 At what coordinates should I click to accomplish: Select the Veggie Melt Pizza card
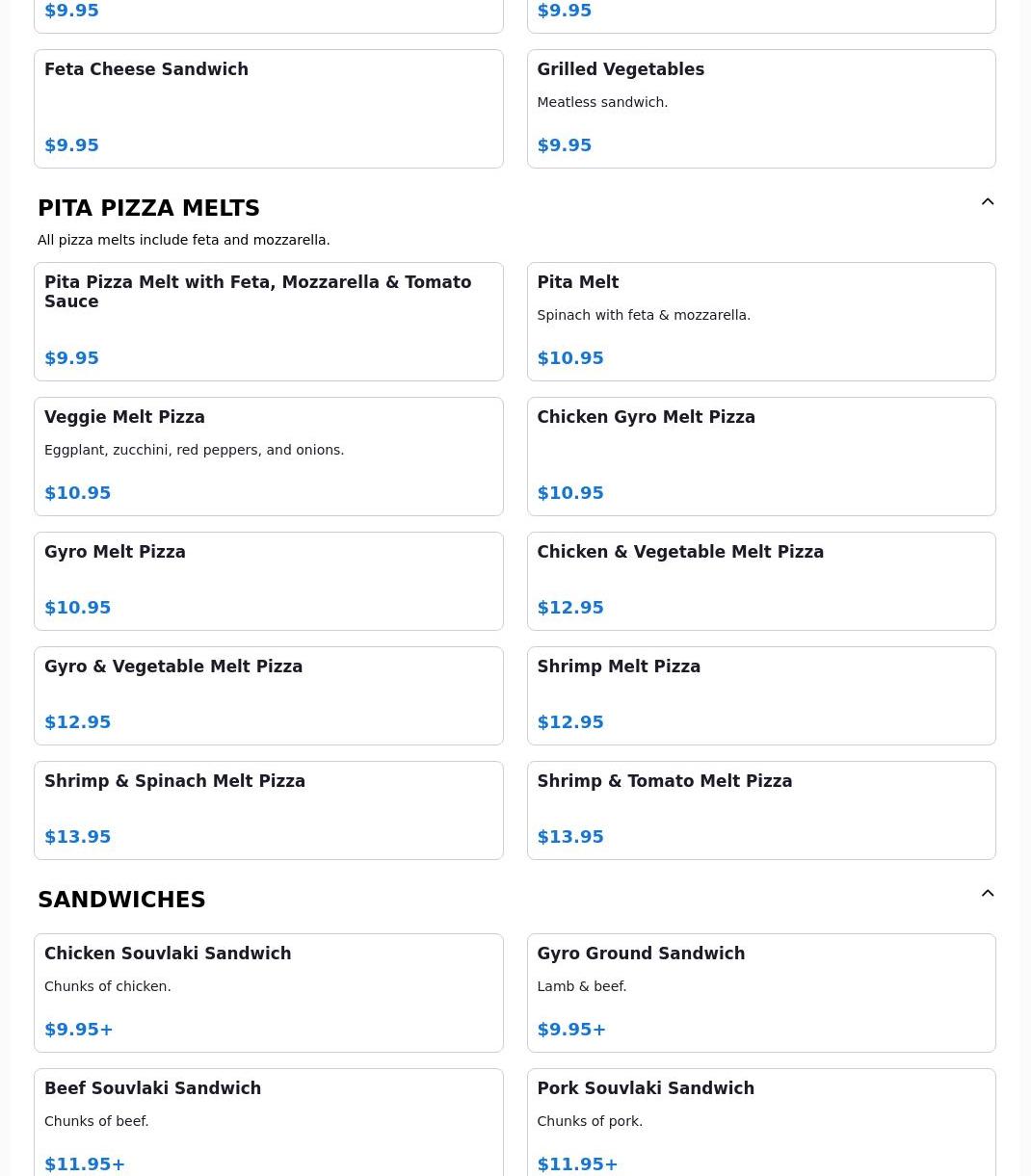(x=268, y=457)
